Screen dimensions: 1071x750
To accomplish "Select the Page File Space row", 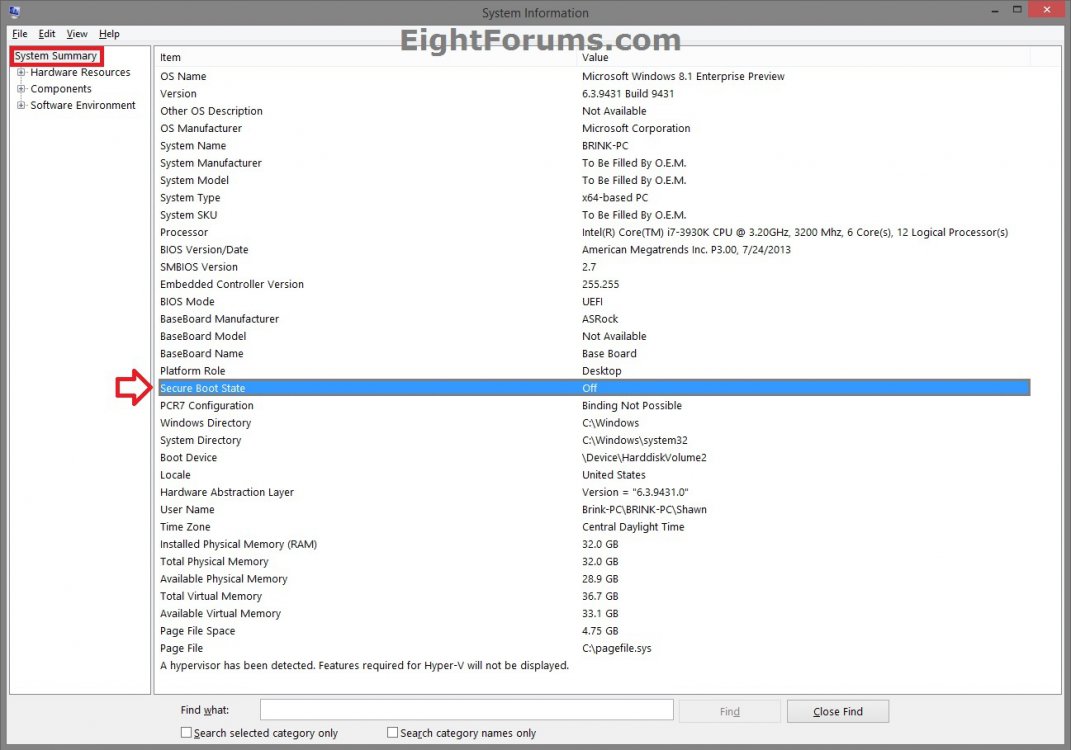I will (x=594, y=631).
